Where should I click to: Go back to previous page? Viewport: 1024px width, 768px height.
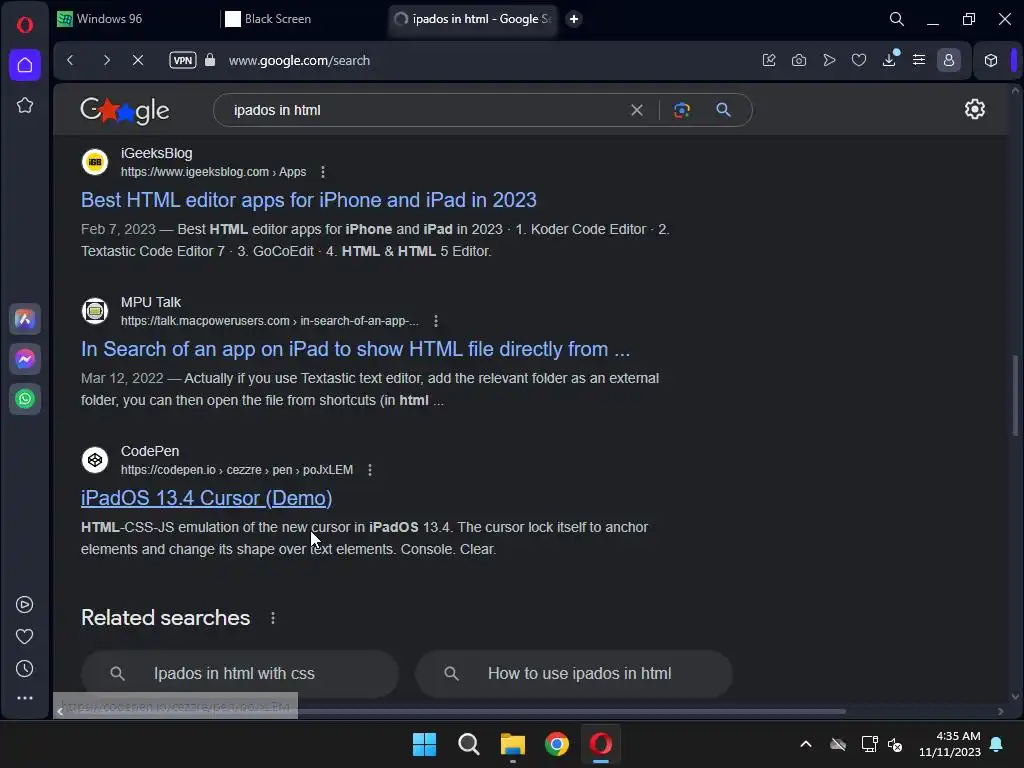tap(71, 60)
